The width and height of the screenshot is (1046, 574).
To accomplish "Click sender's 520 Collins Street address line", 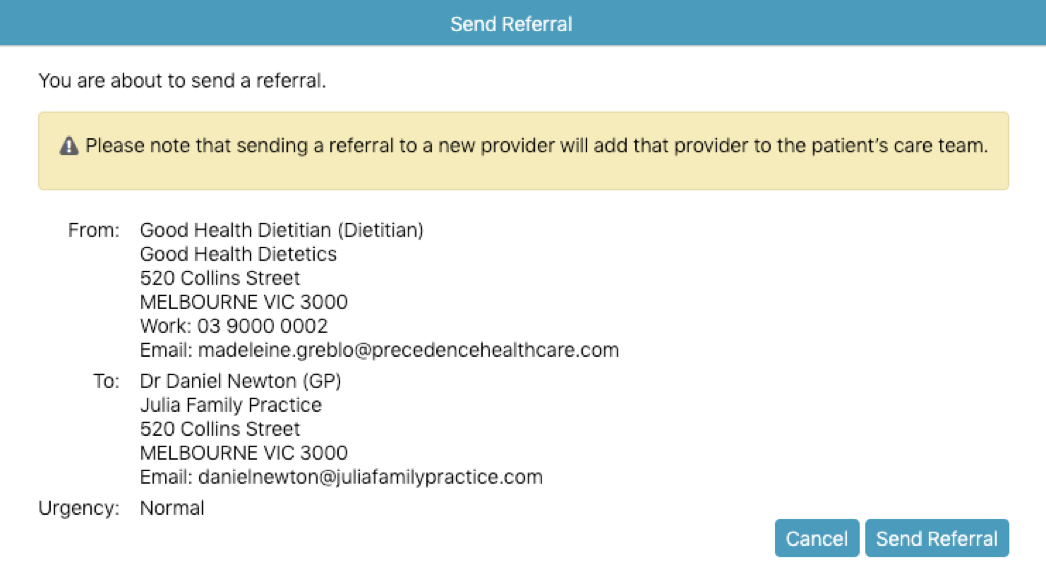I will click(220, 278).
